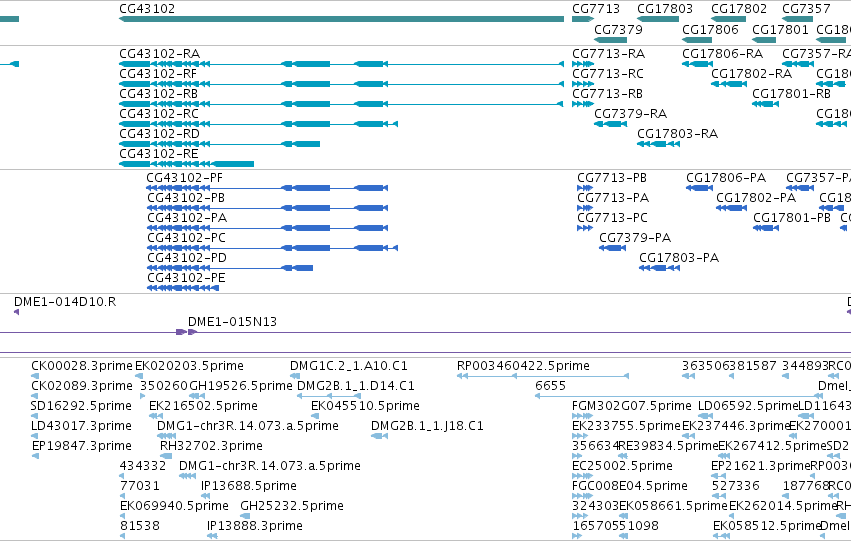The height and width of the screenshot is (541, 851).
Task: Click protein label CG43102-PD
Action: [x=187, y=258]
